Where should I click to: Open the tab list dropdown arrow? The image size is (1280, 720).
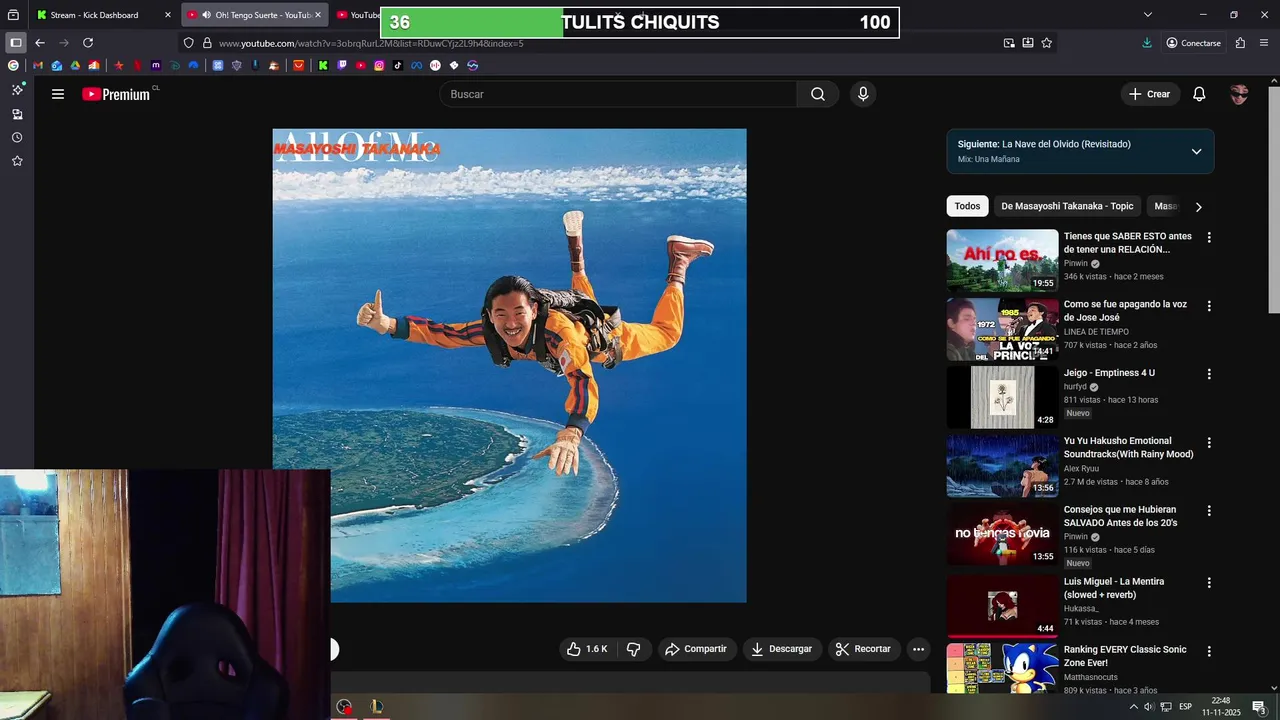click(x=1148, y=15)
